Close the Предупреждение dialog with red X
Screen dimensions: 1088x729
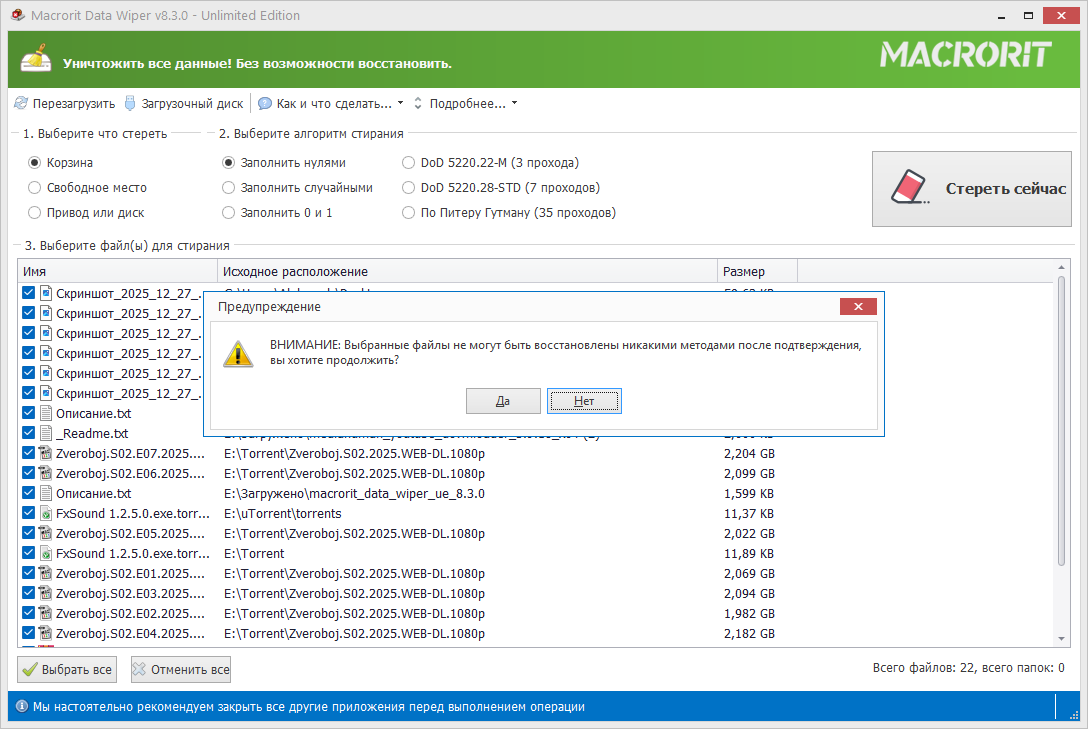click(858, 307)
